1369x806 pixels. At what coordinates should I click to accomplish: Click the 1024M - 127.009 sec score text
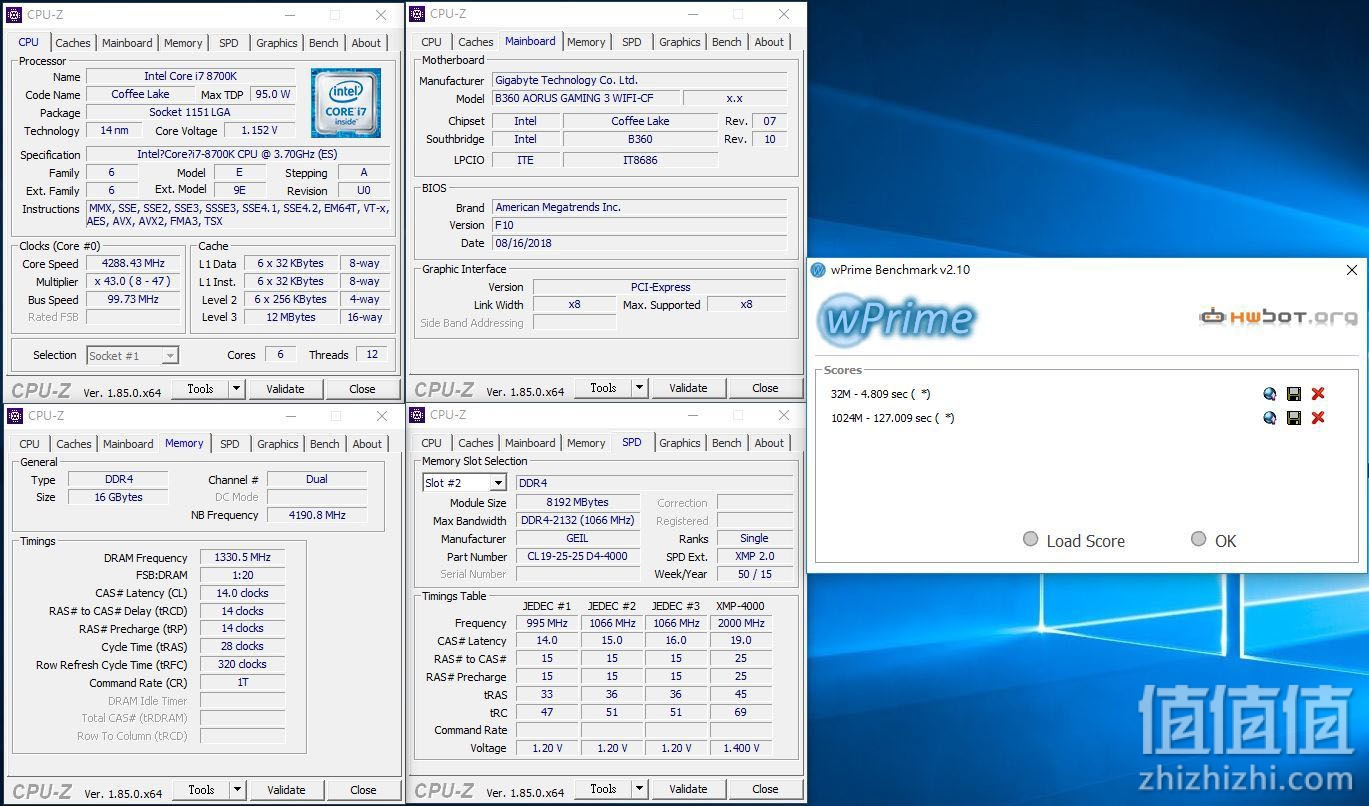[x=893, y=418]
